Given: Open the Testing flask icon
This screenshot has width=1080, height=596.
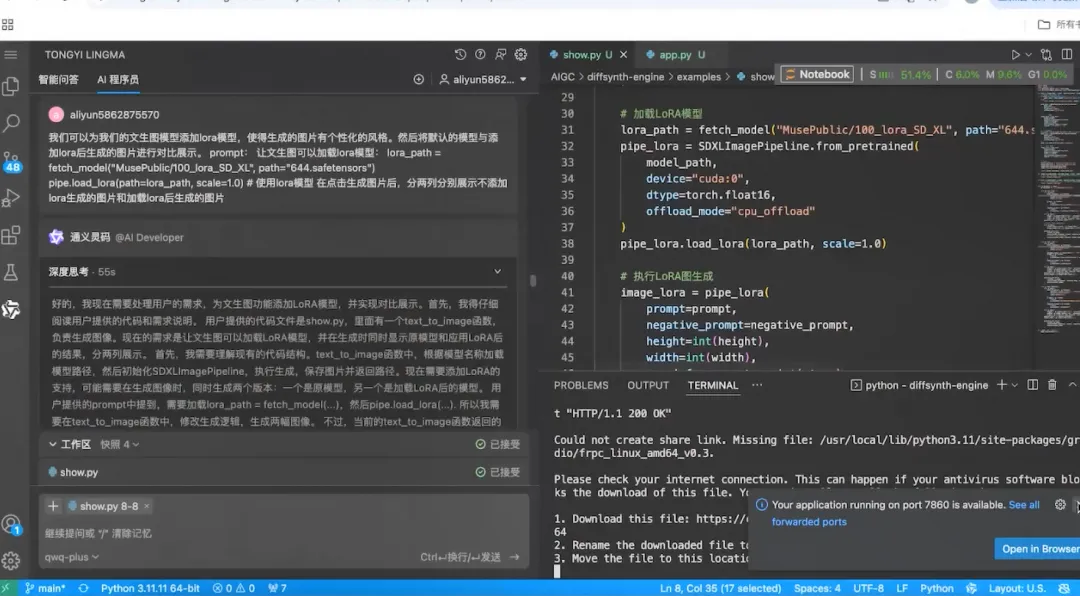Looking at the screenshot, I should (11, 272).
